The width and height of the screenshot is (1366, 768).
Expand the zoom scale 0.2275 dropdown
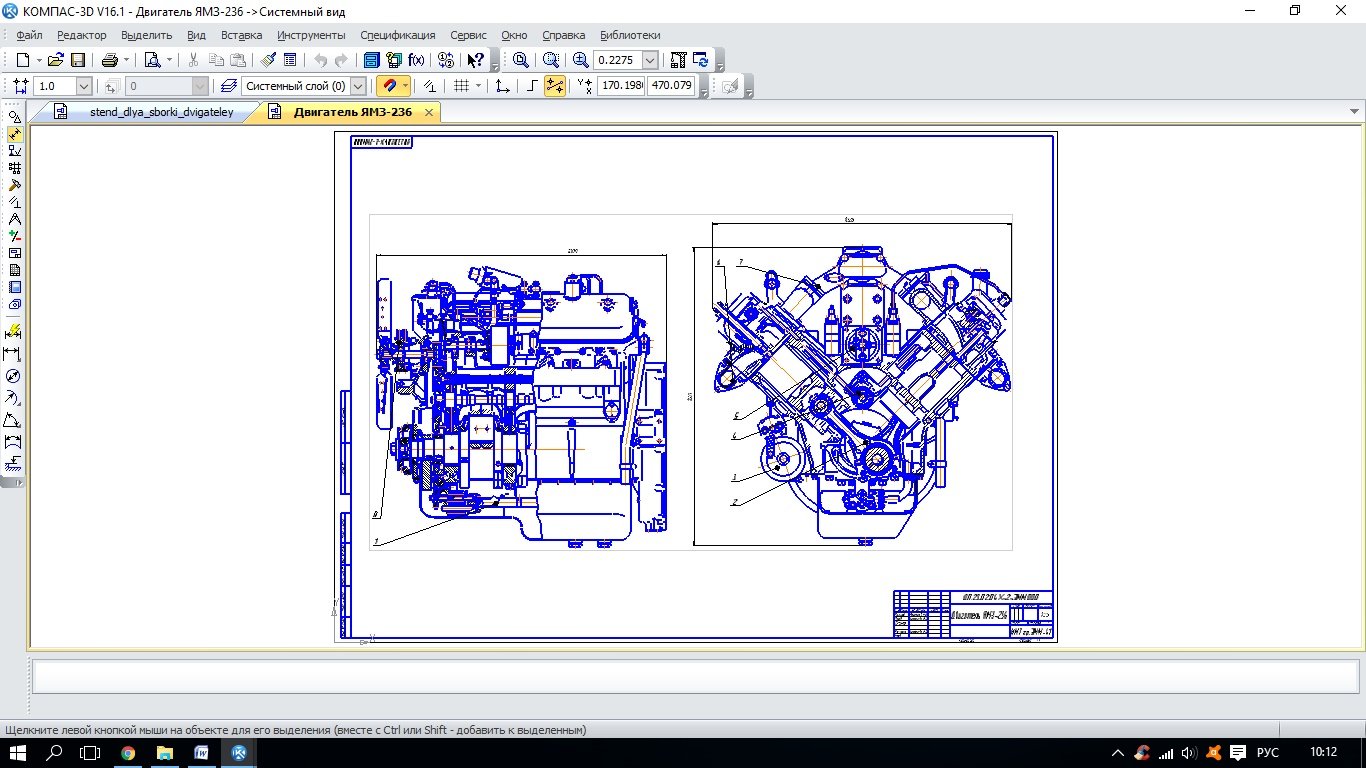pyautogui.click(x=651, y=60)
